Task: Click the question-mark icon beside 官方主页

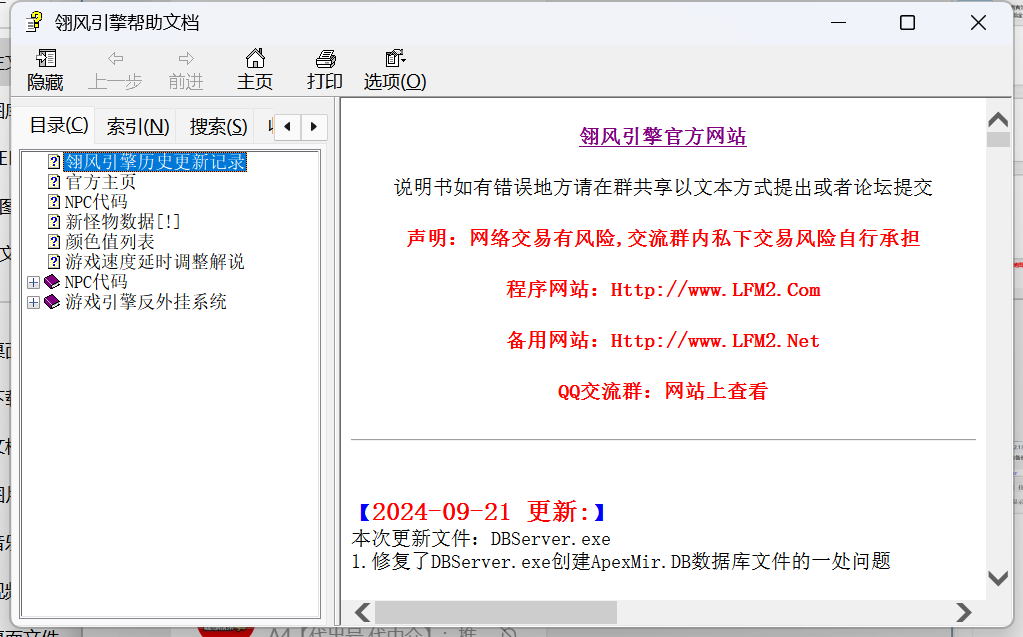Action: pyautogui.click(x=53, y=182)
